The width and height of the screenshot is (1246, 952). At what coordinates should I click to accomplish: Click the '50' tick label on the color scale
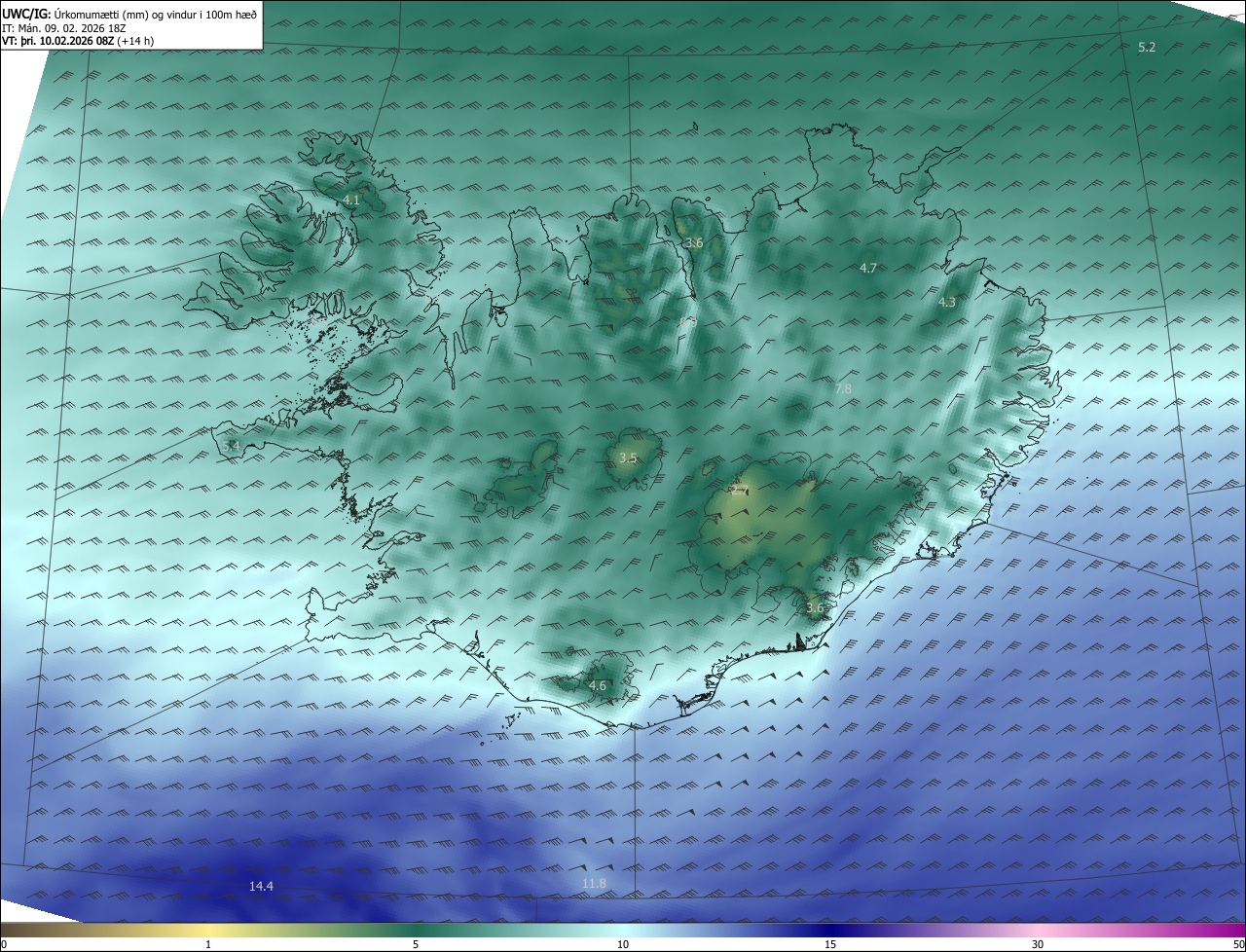coord(1238,945)
